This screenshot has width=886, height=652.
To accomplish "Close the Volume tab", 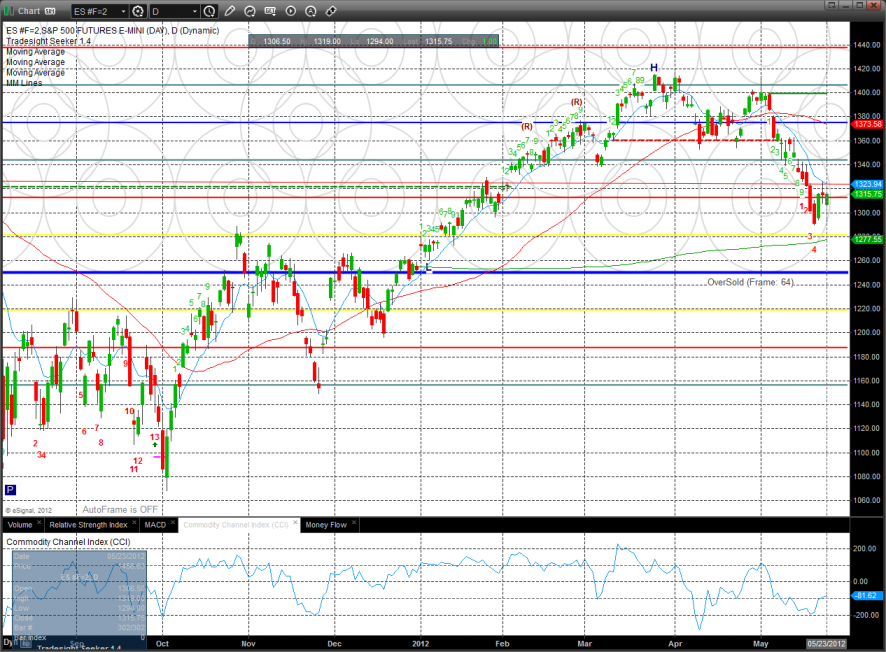I will [39, 523].
